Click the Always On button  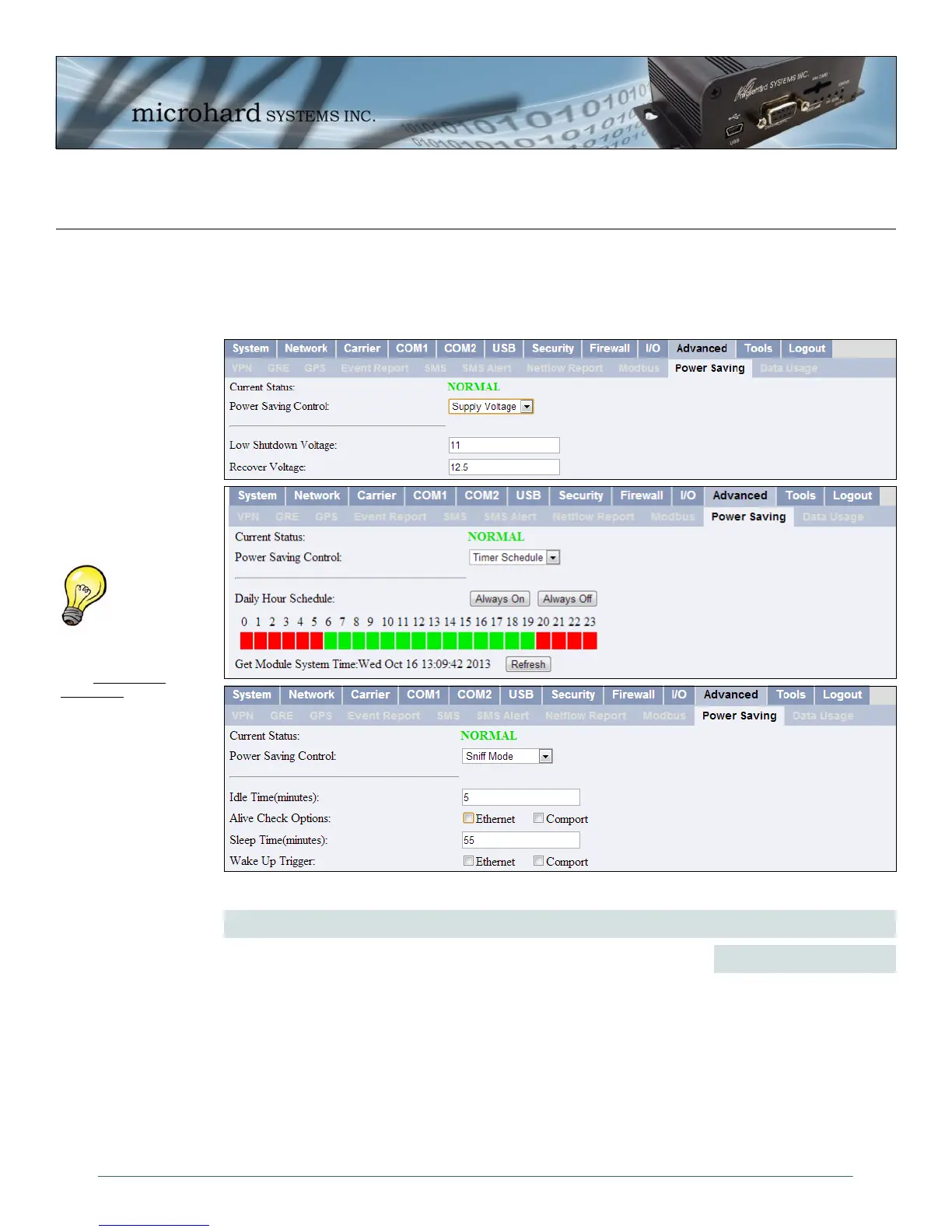click(x=500, y=599)
